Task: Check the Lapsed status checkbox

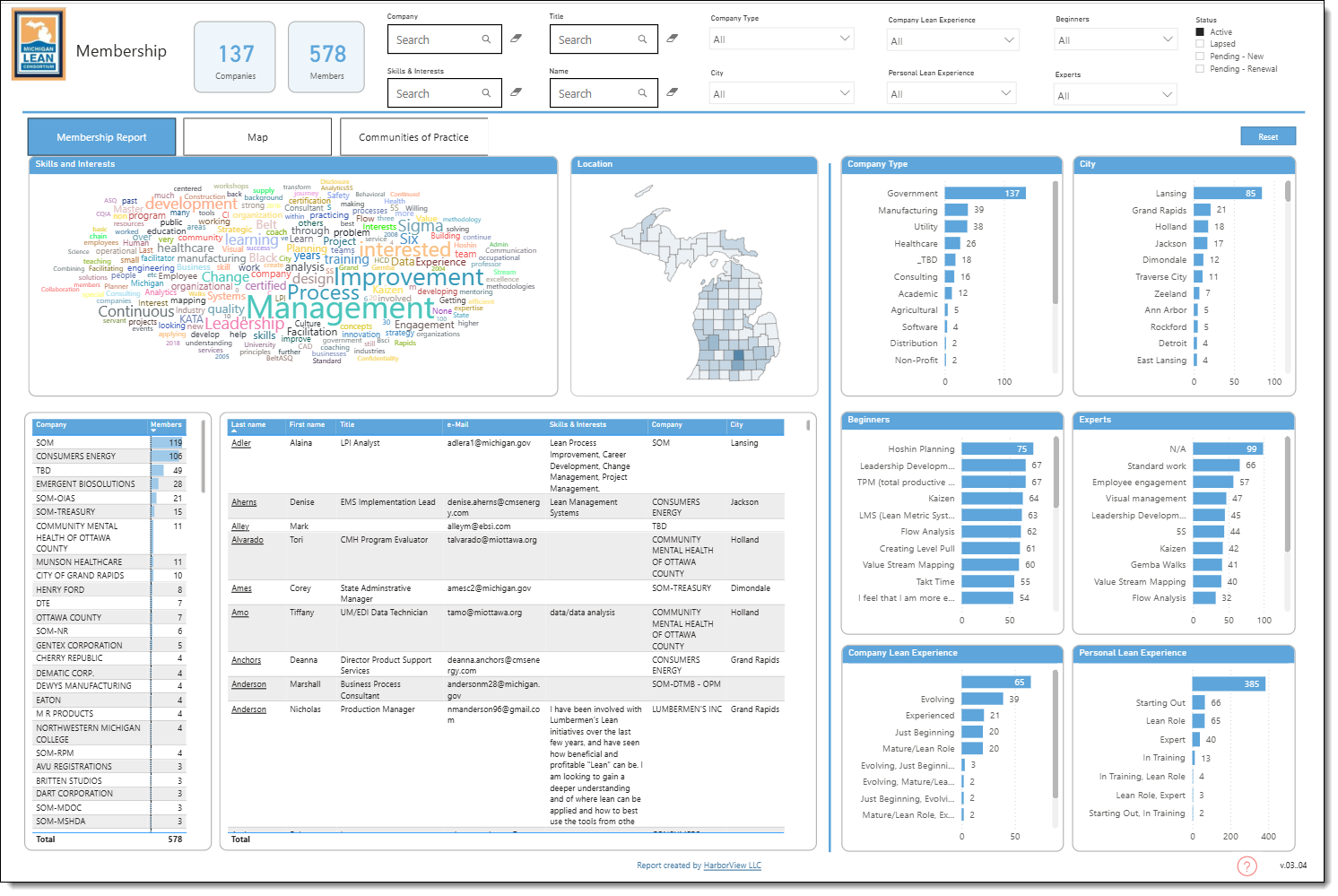Action: pyautogui.click(x=1199, y=43)
